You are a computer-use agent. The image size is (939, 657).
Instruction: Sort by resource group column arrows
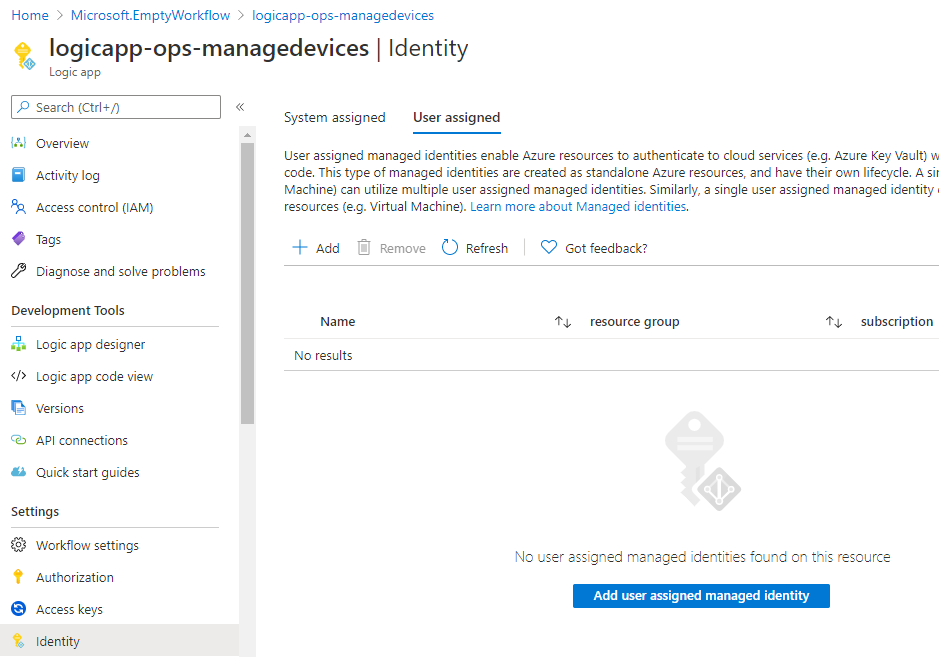coord(834,322)
